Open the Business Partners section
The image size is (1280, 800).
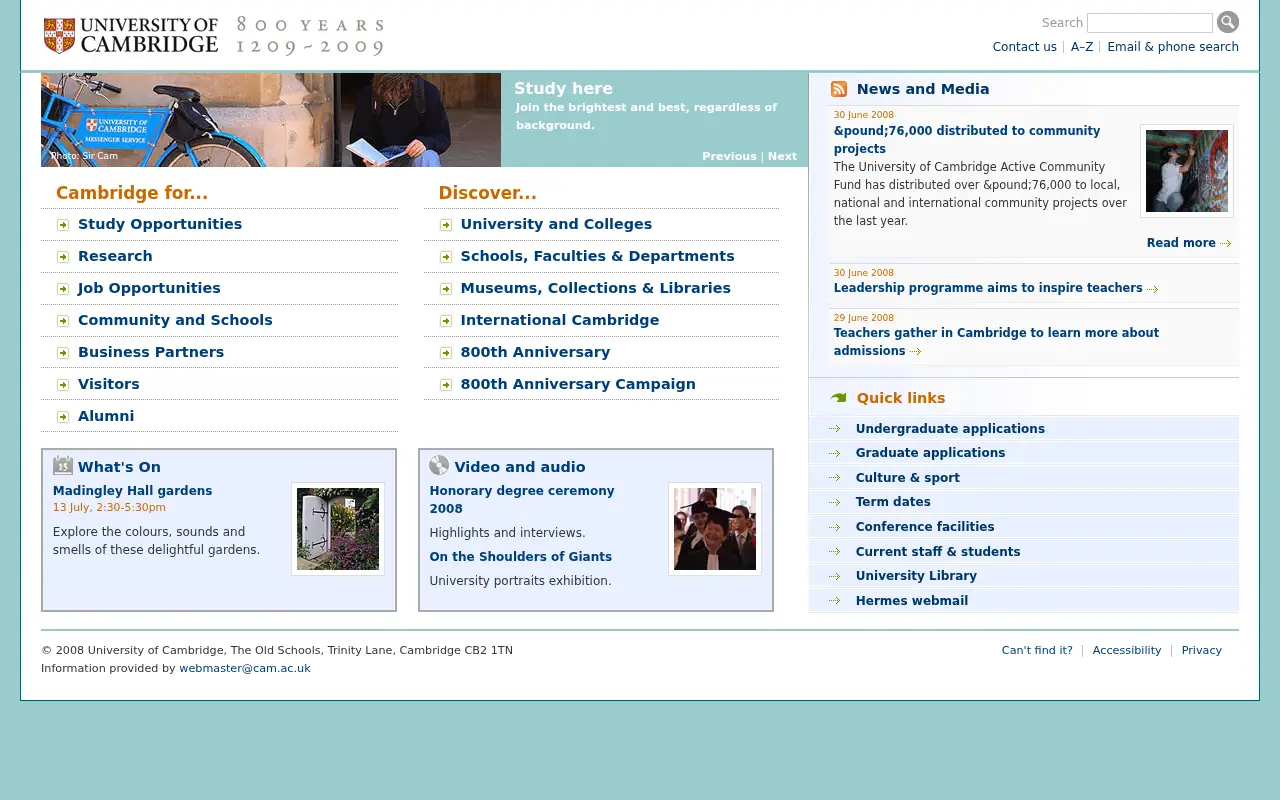(x=151, y=352)
